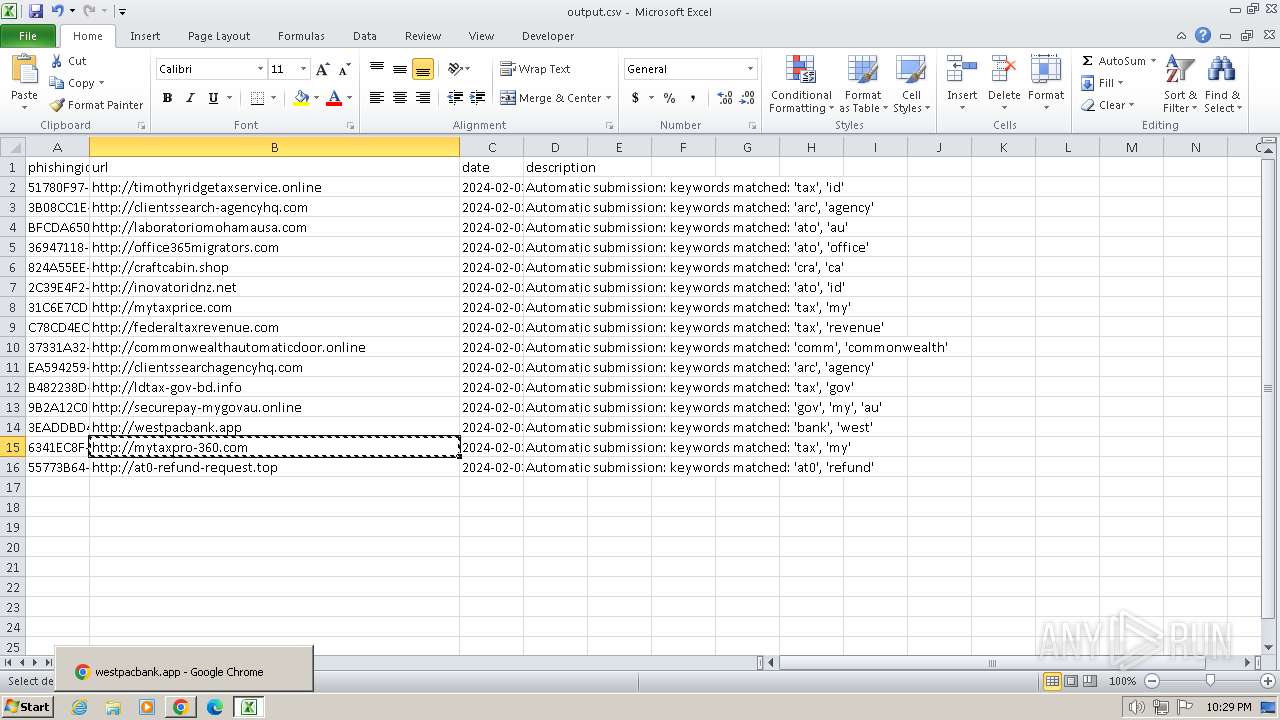The width and height of the screenshot is (1280, 720).
Task: Click the Delete cells icon
Action: pos(1004,69)
